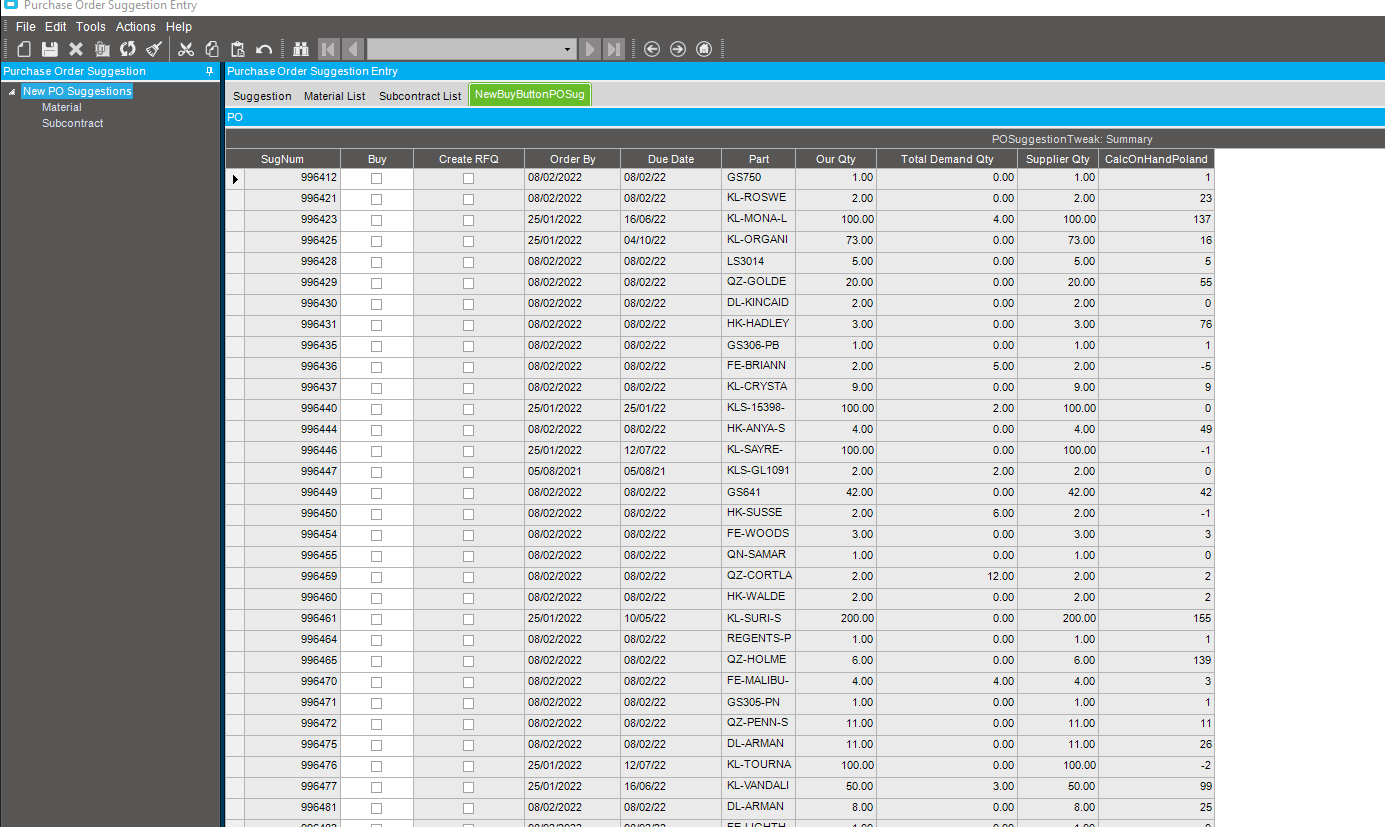This screenshot has height=827, width=1385.
Task: Go to next record arrow icon
Action: click(590, 49)
